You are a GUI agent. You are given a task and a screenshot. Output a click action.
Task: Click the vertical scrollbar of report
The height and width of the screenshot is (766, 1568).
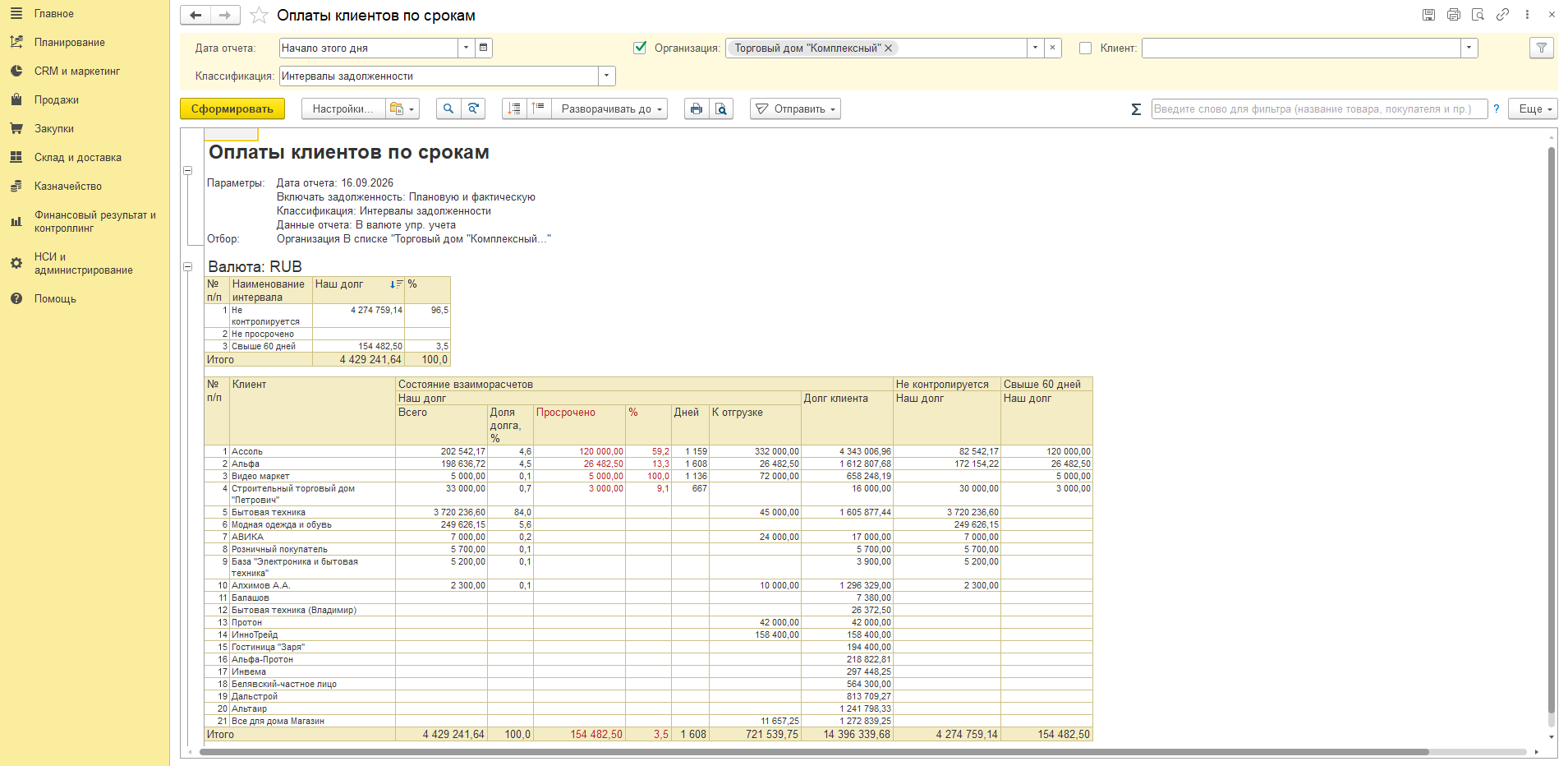point(1552,430)
